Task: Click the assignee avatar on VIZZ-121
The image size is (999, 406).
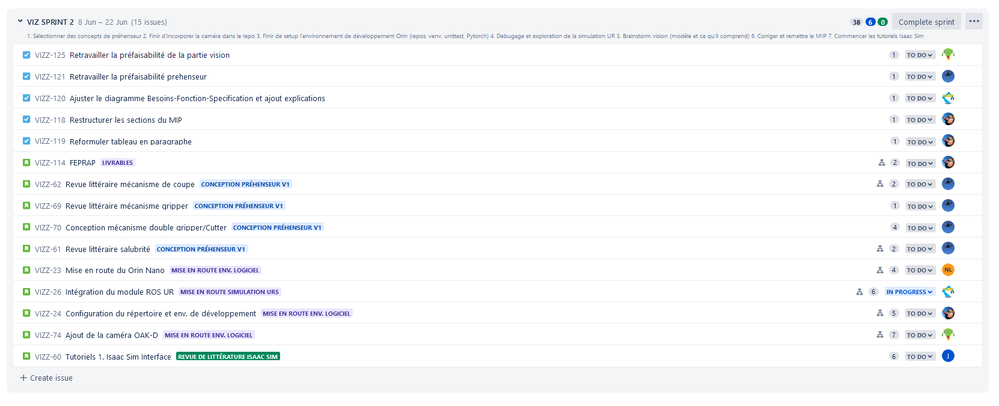Action: tap(948, 76)
